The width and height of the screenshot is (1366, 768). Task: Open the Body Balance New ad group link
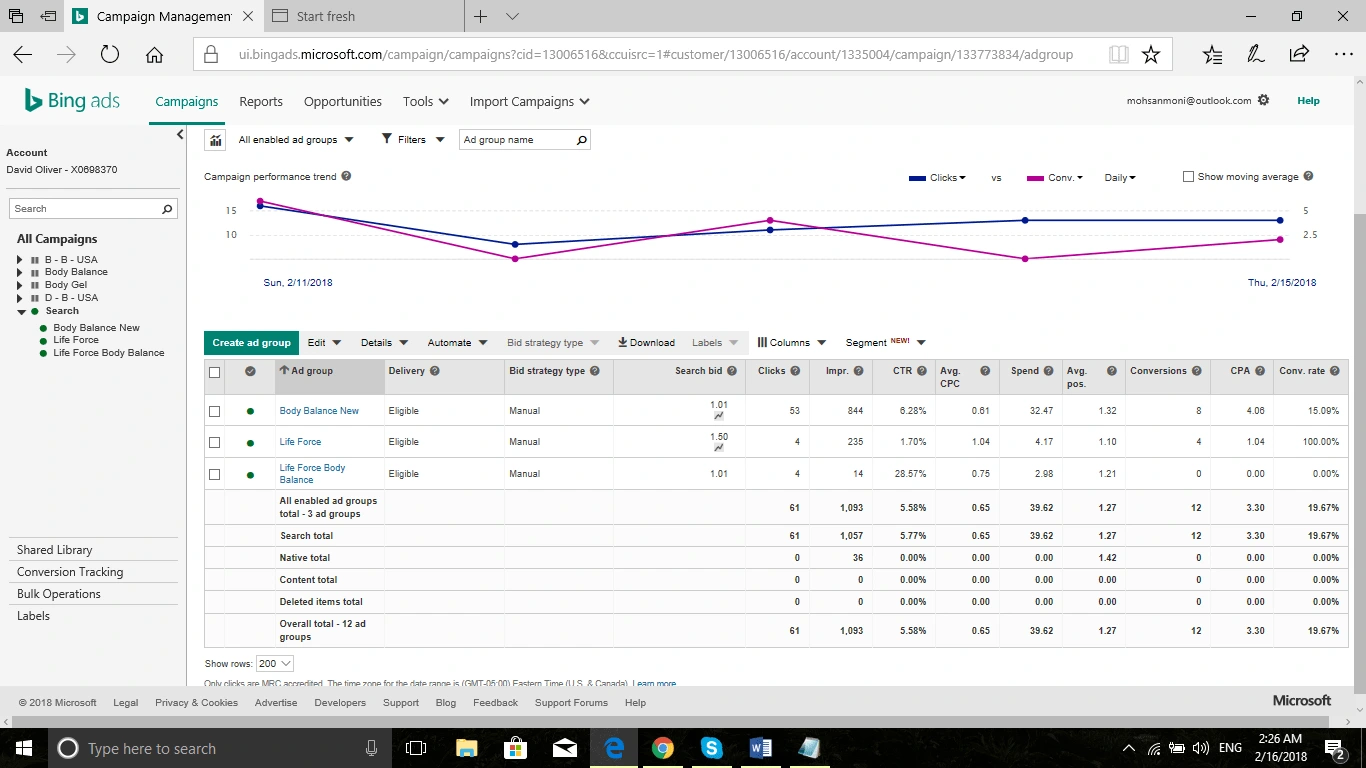click(319, 411)
